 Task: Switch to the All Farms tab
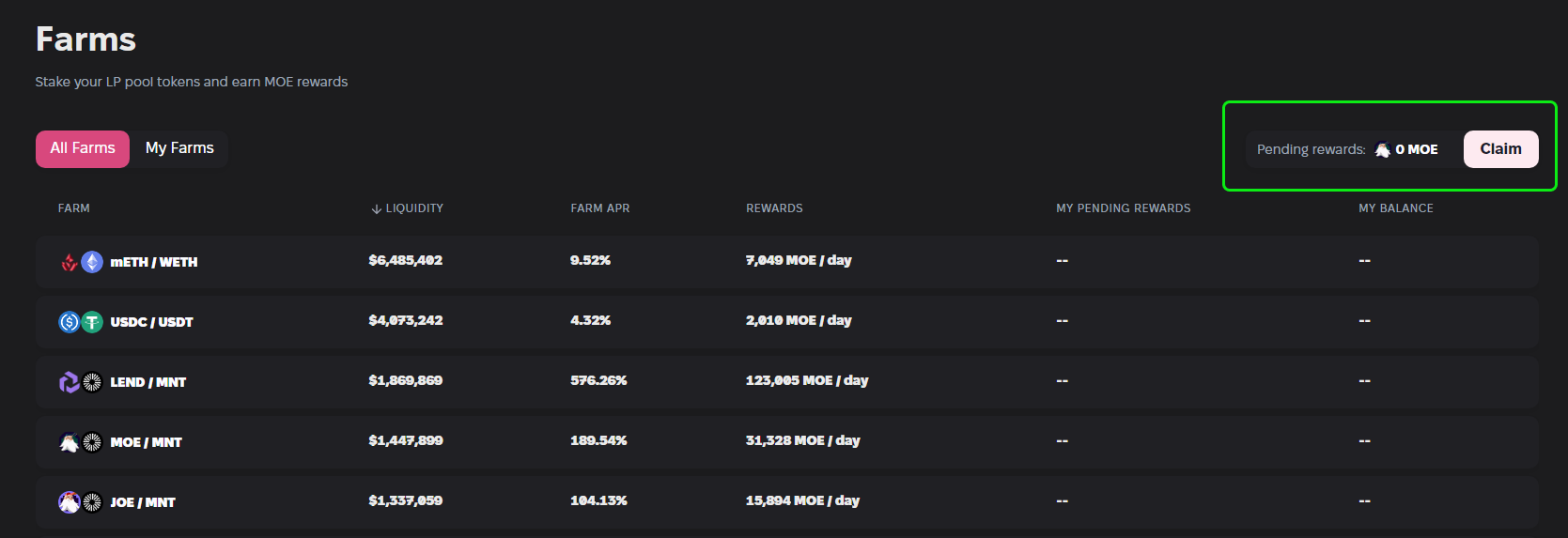tap(83, 148)
